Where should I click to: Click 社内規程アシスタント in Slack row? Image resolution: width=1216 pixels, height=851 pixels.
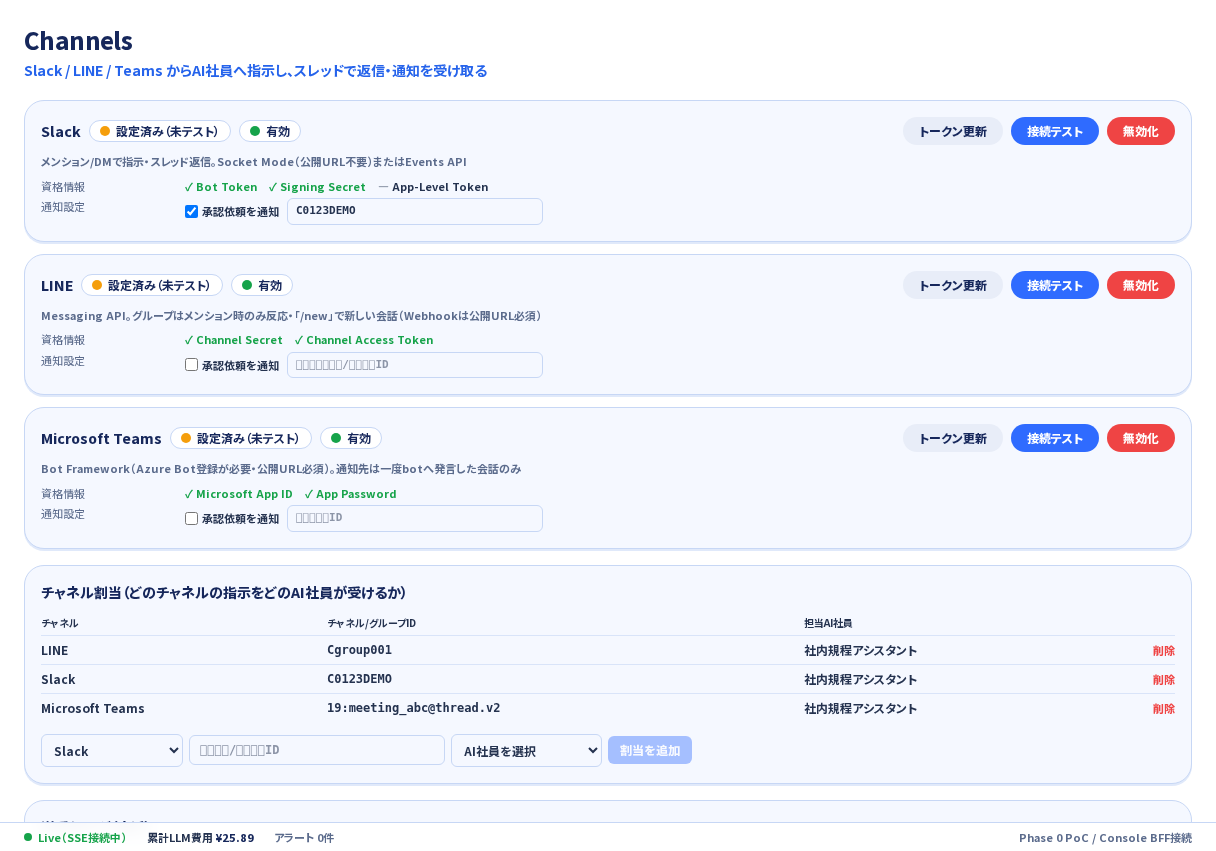tap(860, 679)
